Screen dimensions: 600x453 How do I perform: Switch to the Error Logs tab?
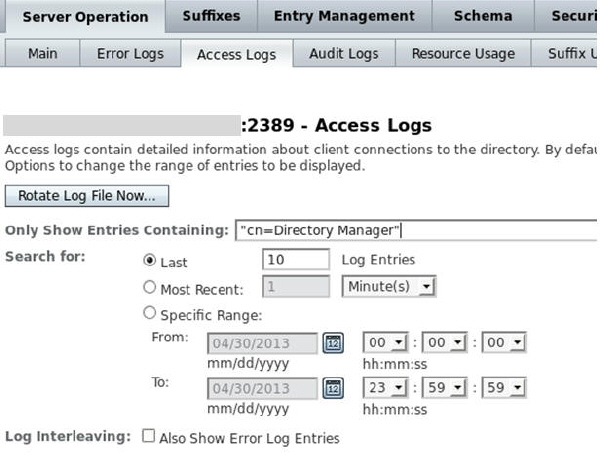(130, 54)
